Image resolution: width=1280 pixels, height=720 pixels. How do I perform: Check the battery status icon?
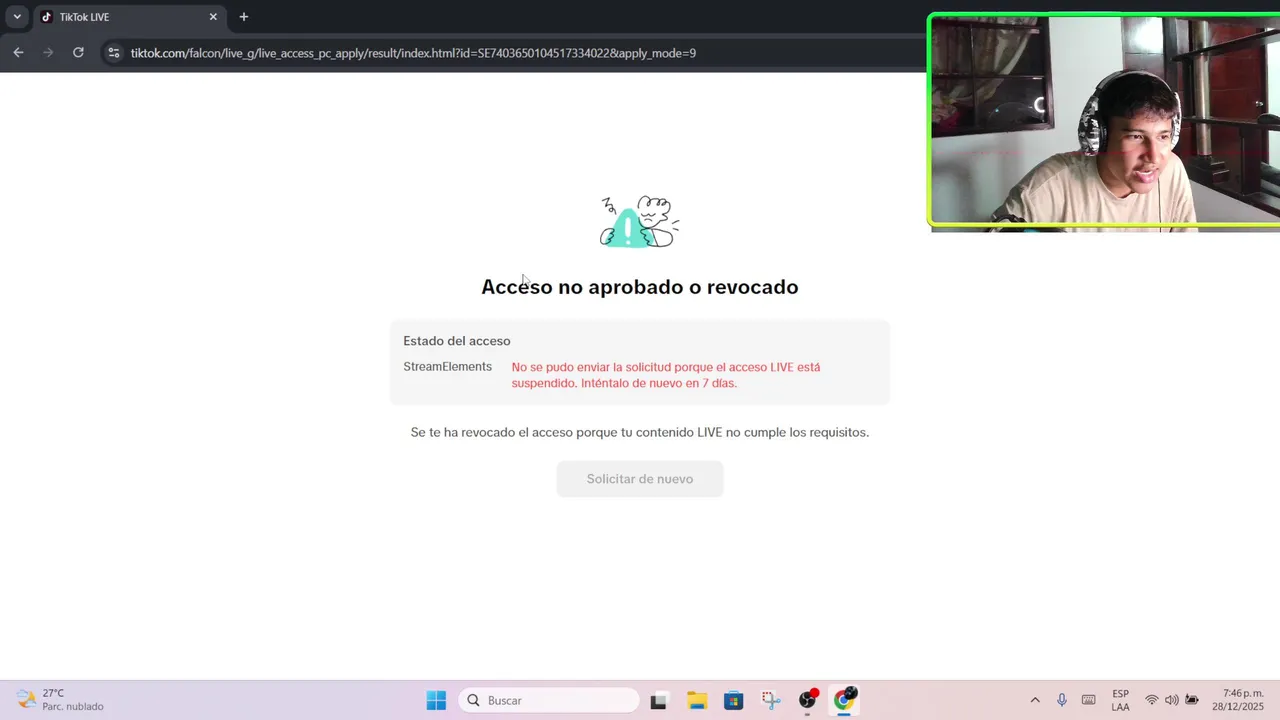pyautogui.click(x=1192, y=700)
